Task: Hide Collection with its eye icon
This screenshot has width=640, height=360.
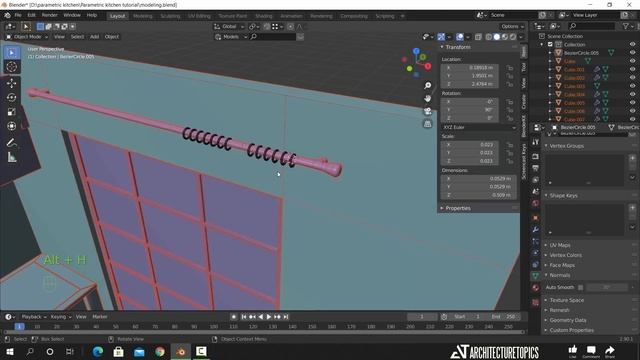Action: pyautogui.click(x=632, y=44)
